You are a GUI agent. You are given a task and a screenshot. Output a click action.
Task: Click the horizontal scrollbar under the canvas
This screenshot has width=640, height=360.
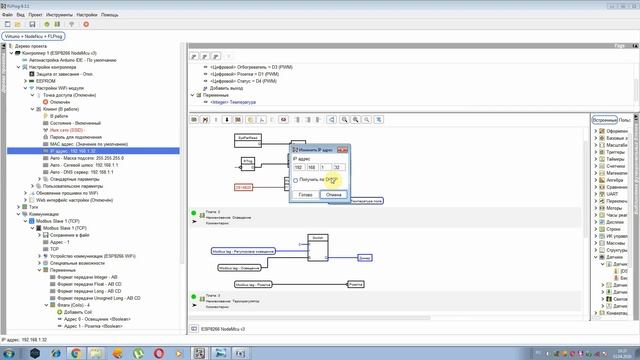310,318
